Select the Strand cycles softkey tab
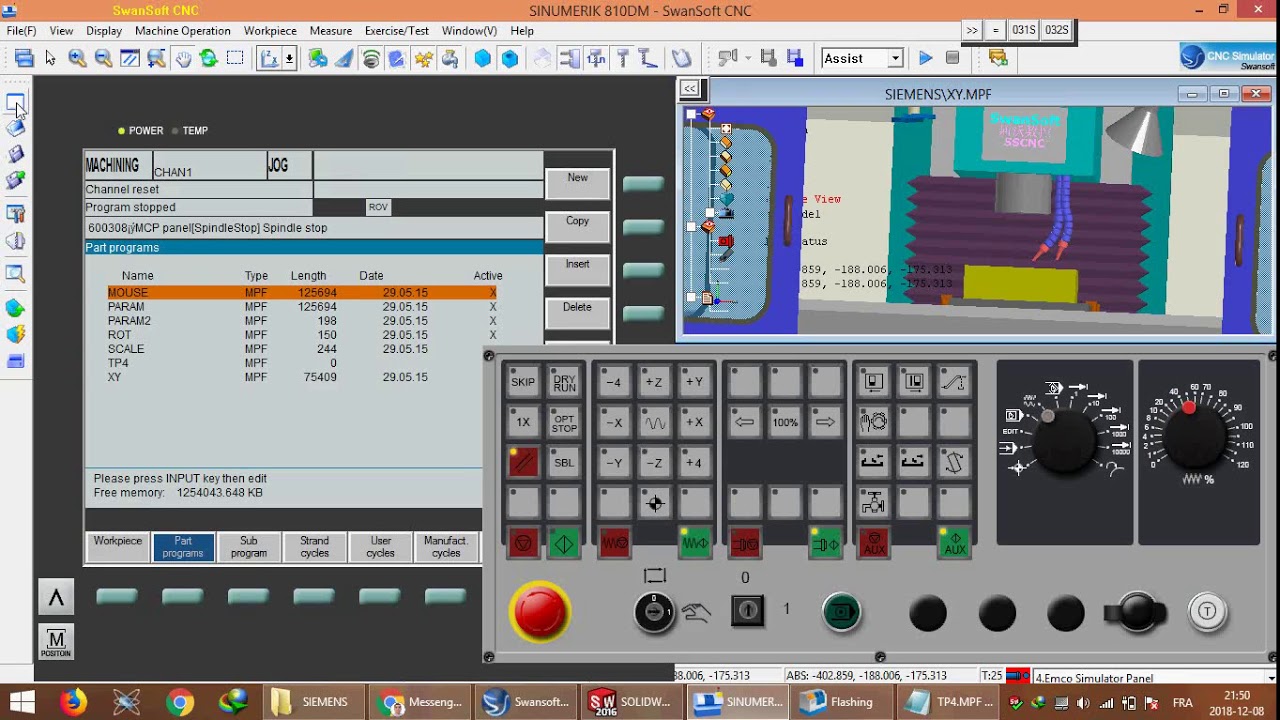Screen dimensions: 1280x720 (x=315, y=547)
